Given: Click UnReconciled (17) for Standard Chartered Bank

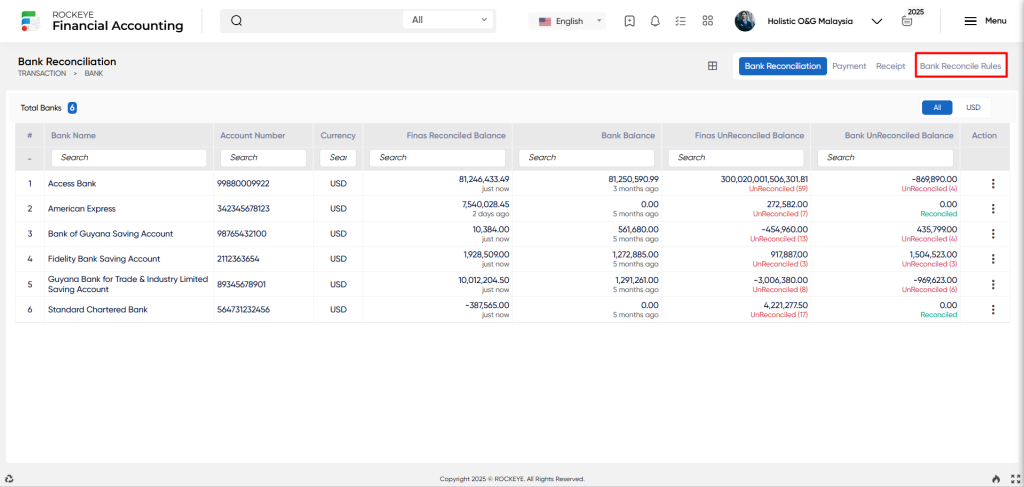Looking at the screenshot, I should pyautogui.click(x=779, y=315).
